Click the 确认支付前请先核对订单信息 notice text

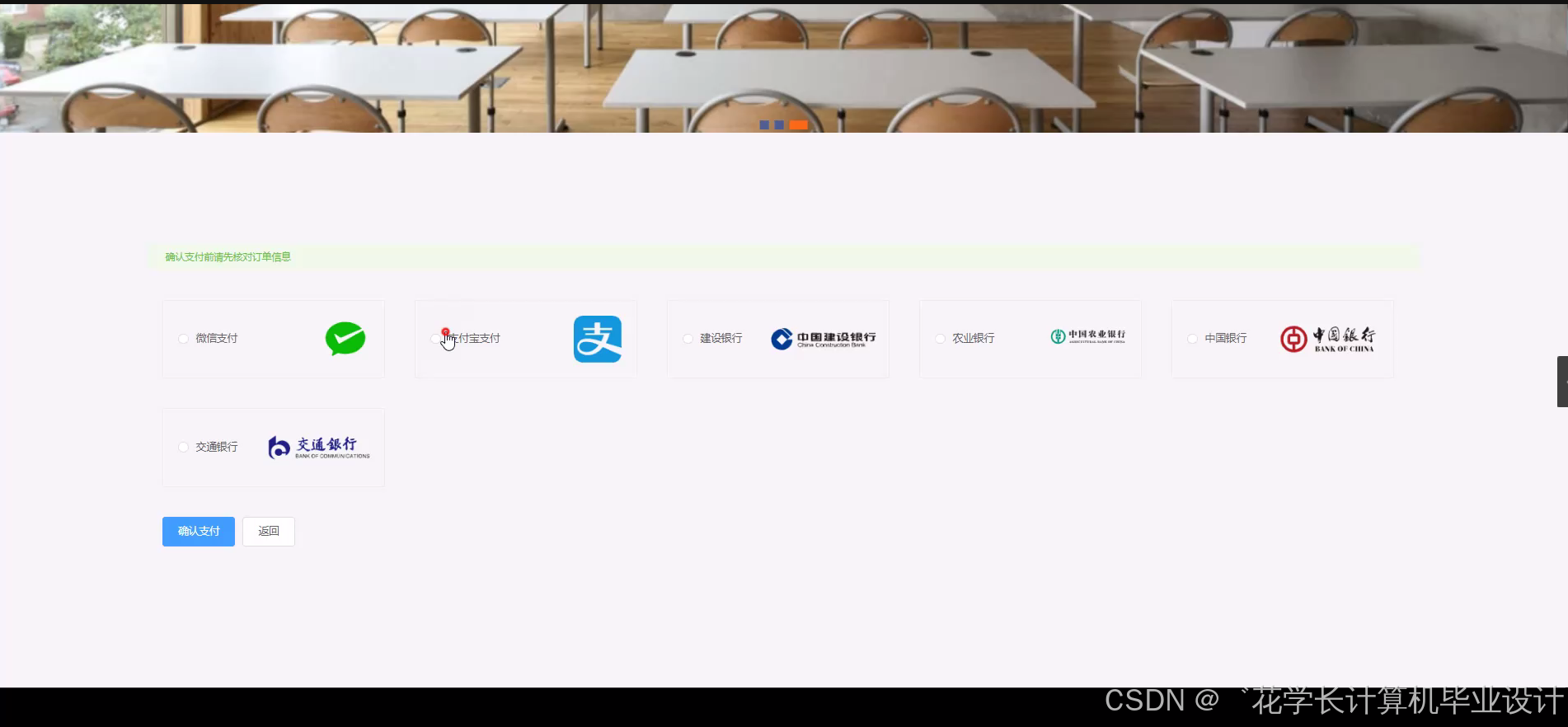228,257
